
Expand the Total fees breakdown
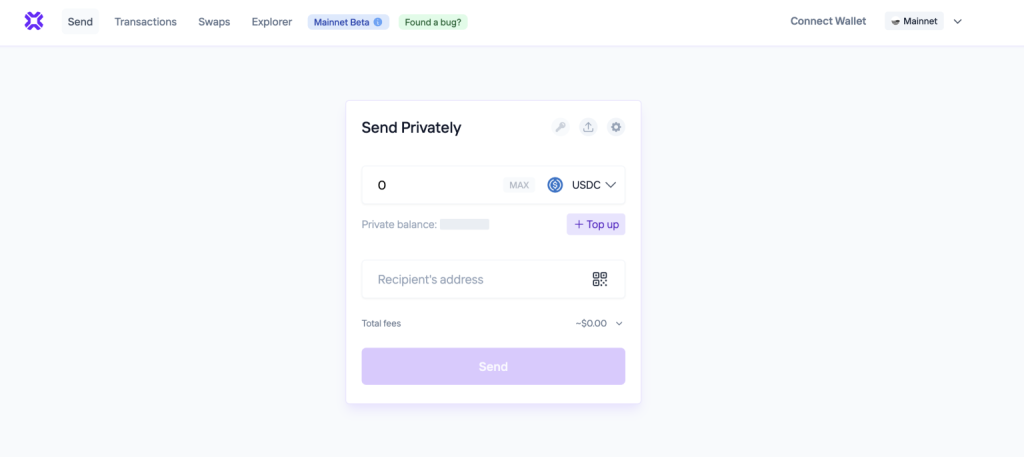coord(619,323)
